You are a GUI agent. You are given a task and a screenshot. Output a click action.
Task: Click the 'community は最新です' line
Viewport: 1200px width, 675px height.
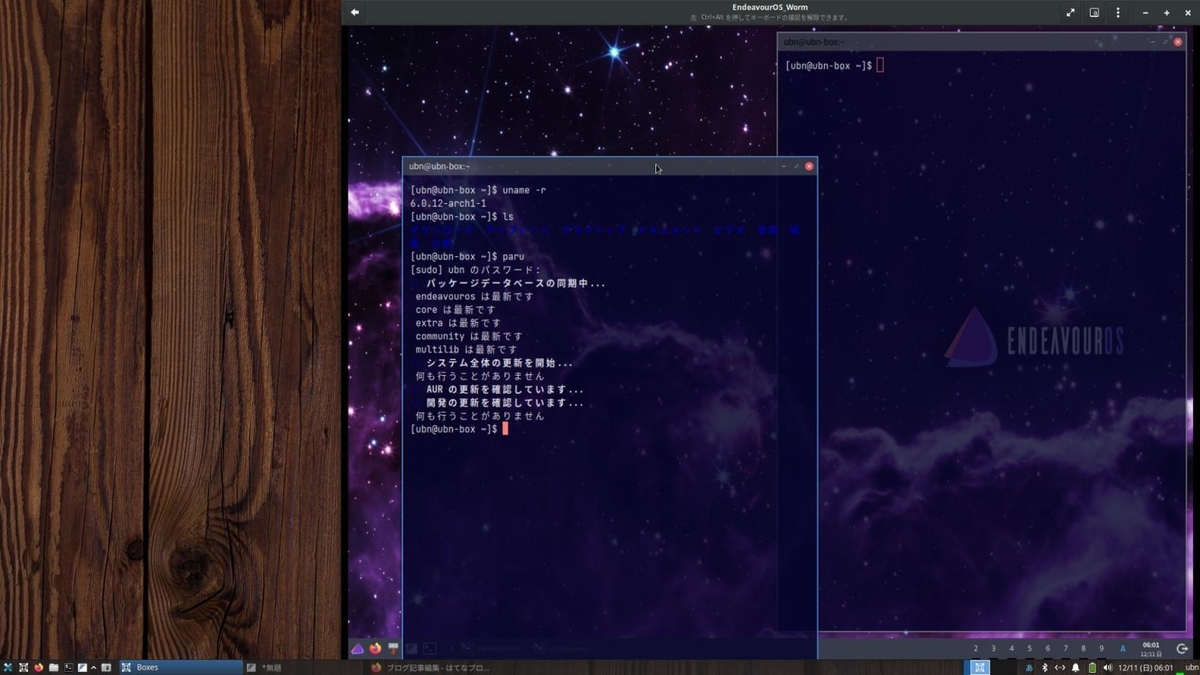tap(469, 337)
